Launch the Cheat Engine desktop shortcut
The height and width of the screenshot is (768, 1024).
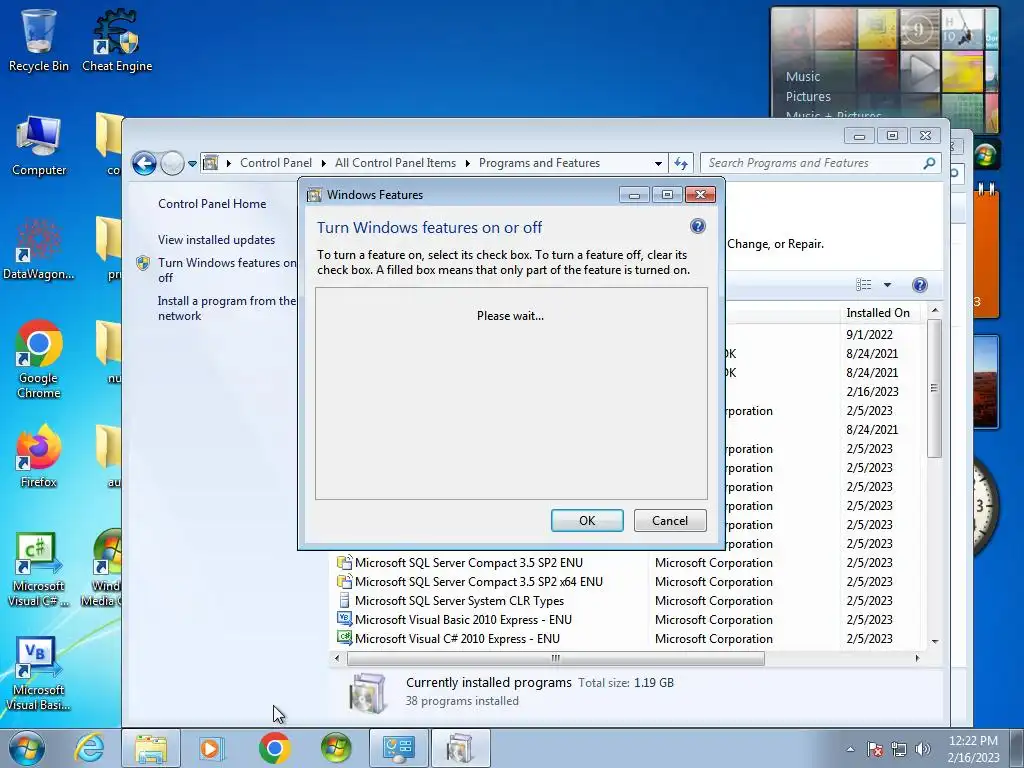pyautogui.click(x=117, y=40)
